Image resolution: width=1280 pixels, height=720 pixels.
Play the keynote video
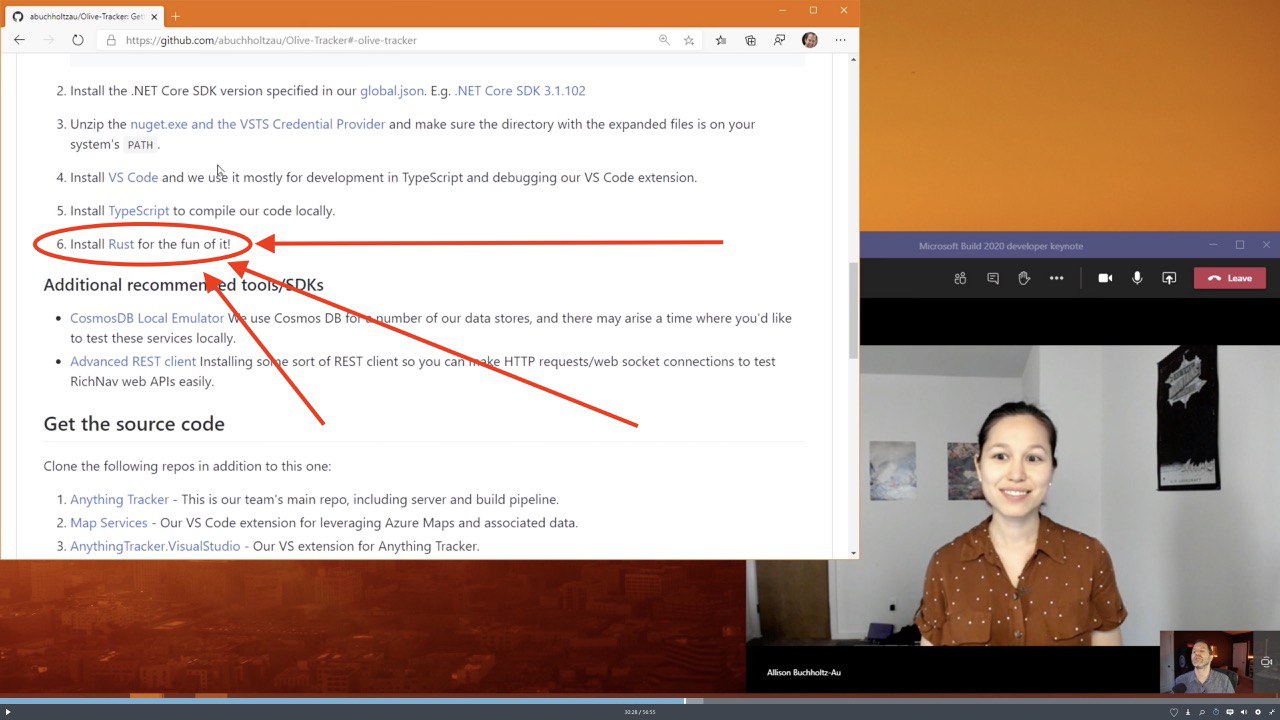pyautogui.click(x=7, y=712)
